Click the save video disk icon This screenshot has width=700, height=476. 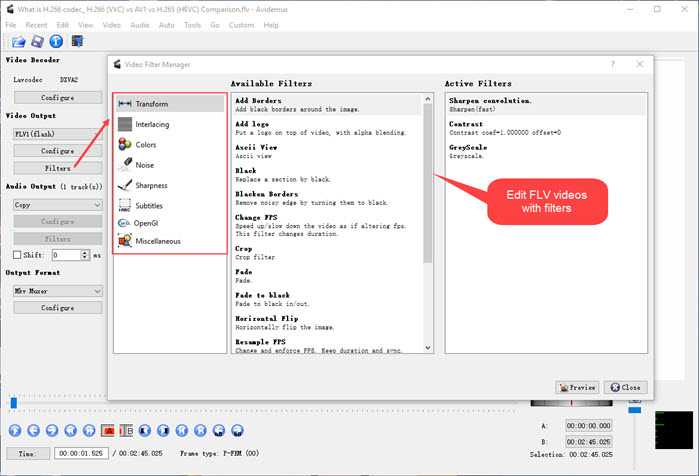(x=37, y=42)
